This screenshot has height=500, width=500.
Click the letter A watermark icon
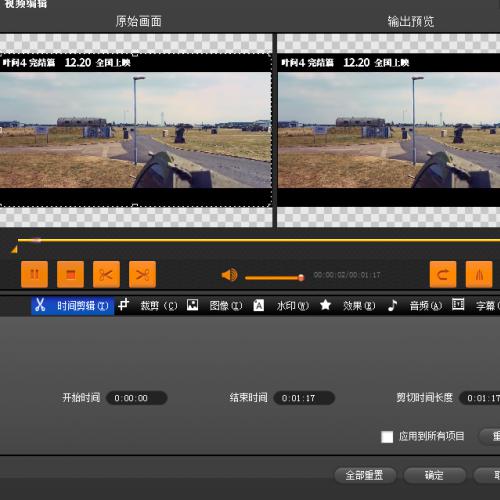259,305
